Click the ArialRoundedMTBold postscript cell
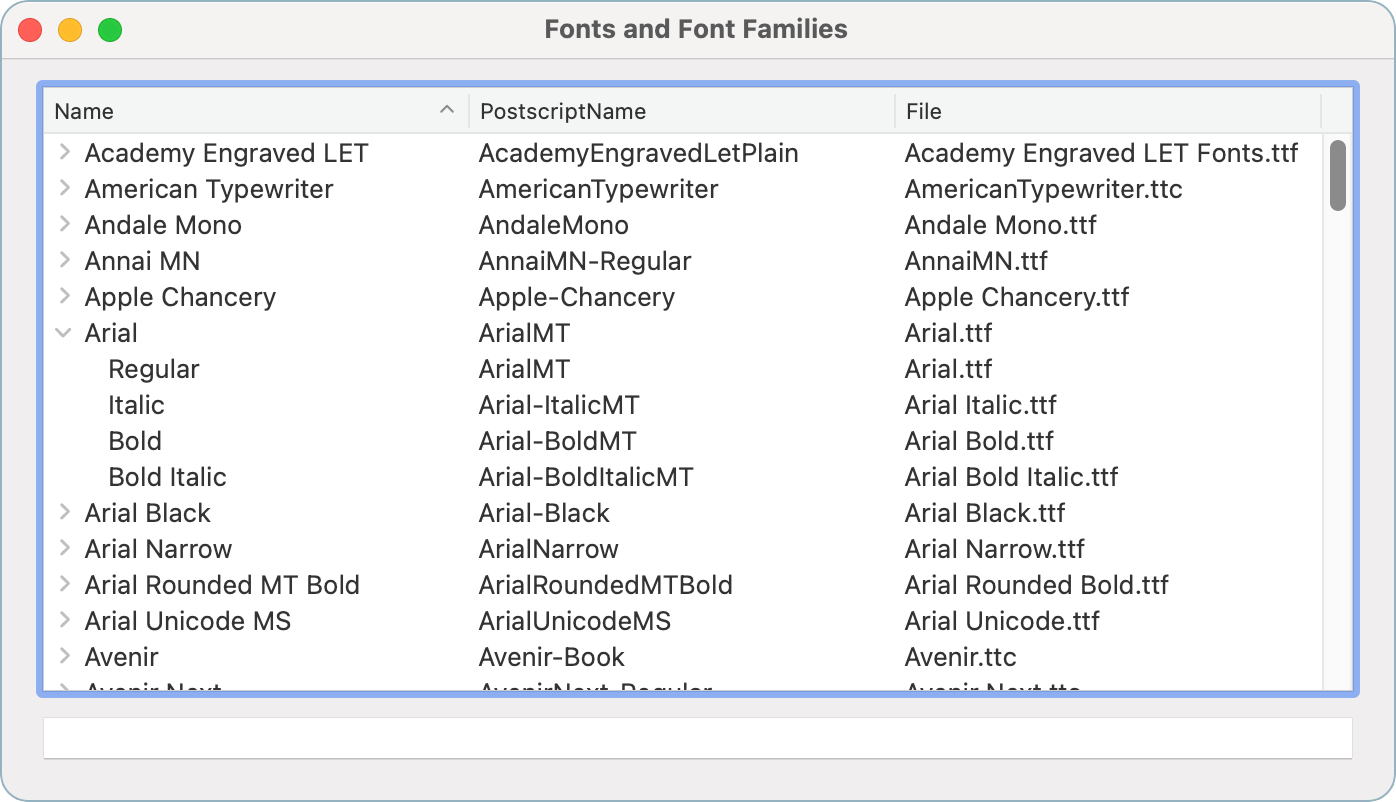Viewport: 1396px width, 802px height. [x=606, y=585]
